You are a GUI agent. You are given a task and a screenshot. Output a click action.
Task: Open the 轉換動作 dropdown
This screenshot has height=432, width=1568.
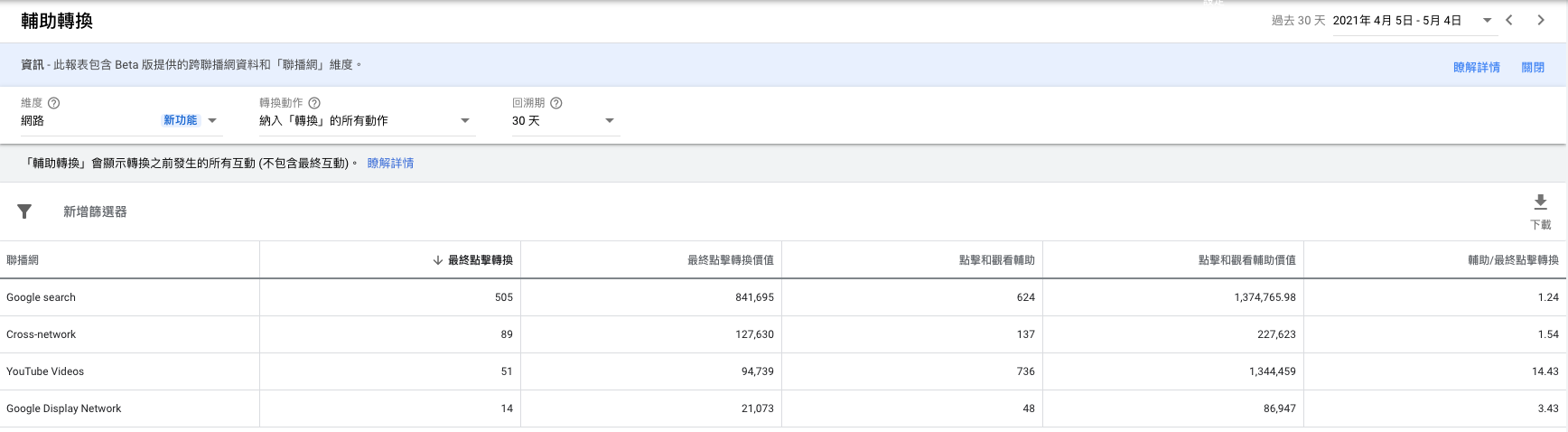pyautogui.click(x=465, y=120)
